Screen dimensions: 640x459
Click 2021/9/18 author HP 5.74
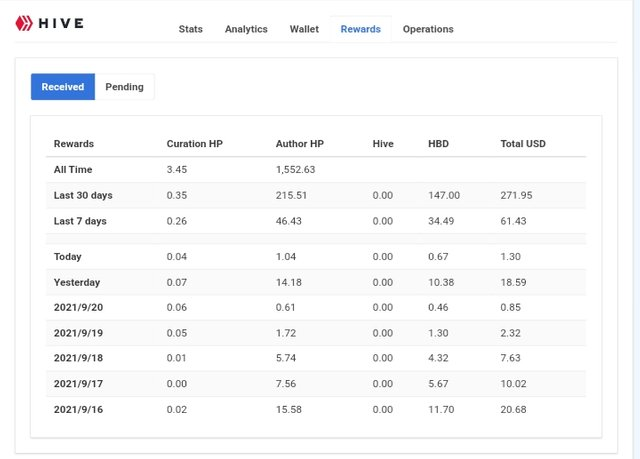[286, 358]
